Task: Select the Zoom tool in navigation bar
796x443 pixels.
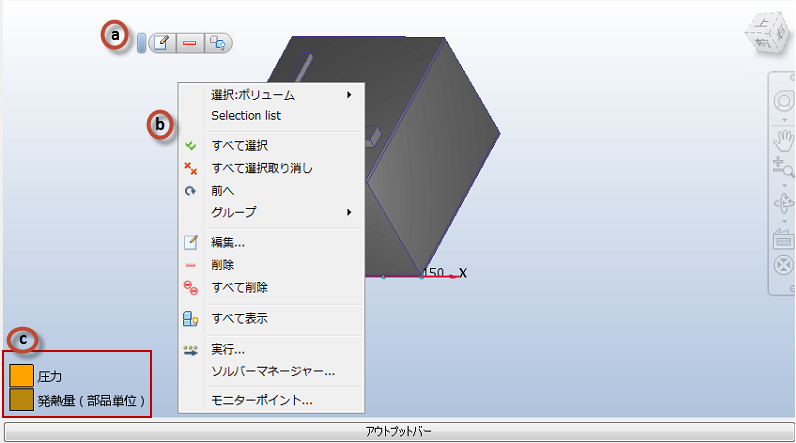Action: click(784, 167)
